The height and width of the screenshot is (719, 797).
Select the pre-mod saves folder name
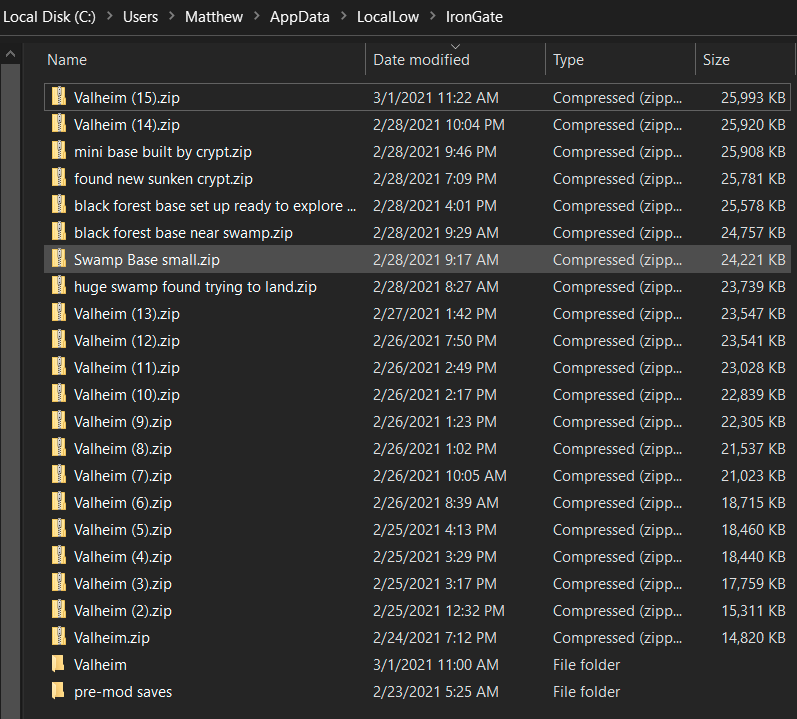(x=123, y=692)
